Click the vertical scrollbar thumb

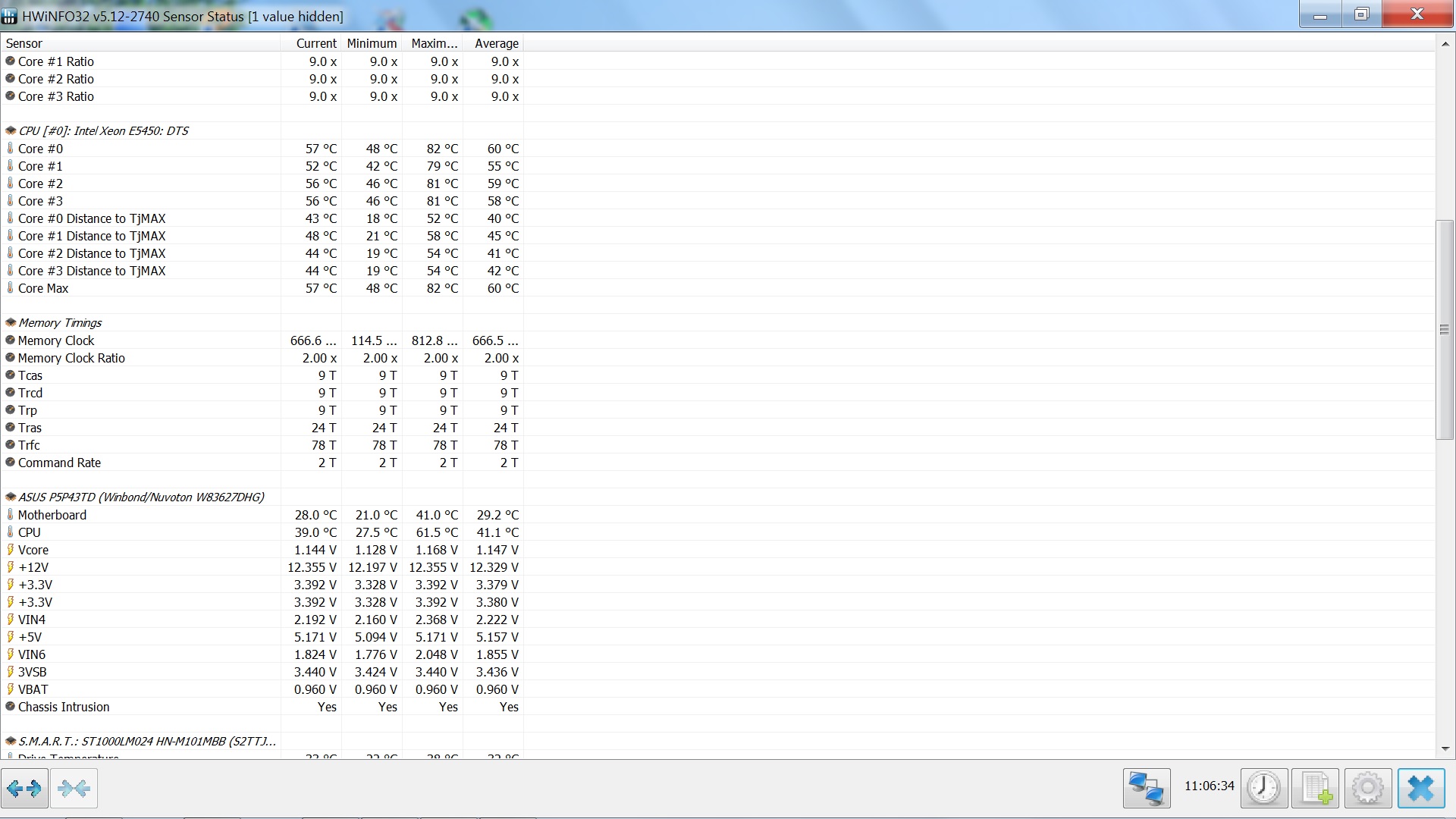tap(1444, 329)
